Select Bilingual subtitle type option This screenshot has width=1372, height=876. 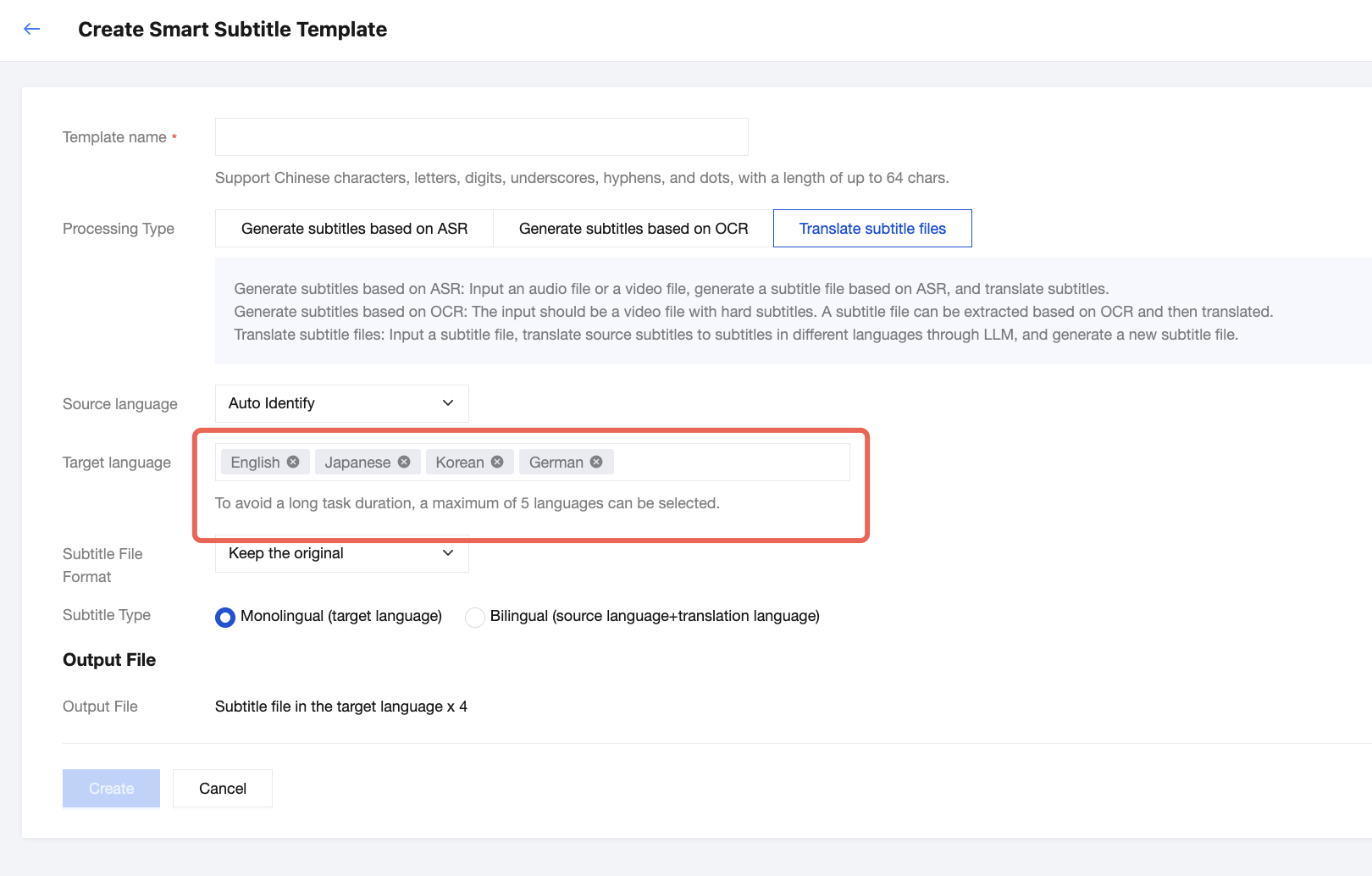475,617
